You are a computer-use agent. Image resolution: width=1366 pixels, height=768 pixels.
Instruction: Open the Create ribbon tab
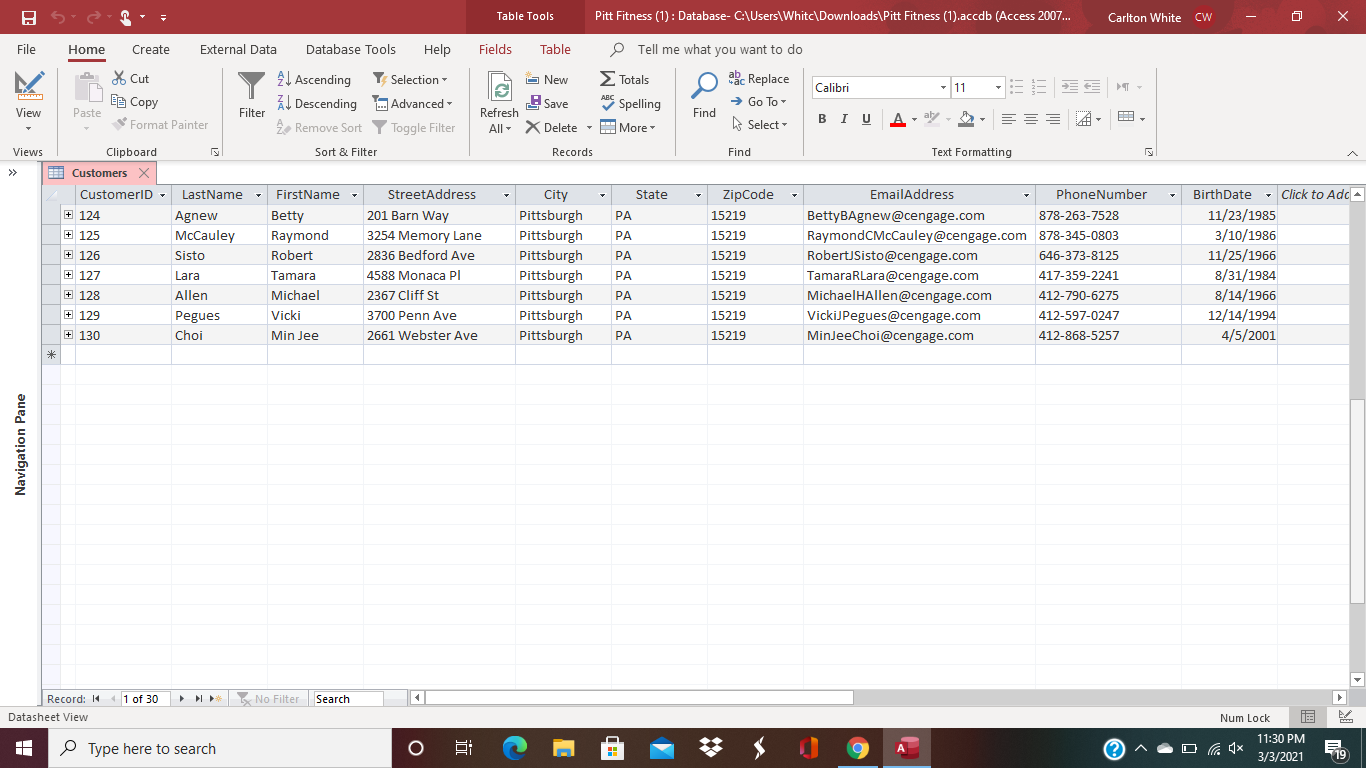151,49
